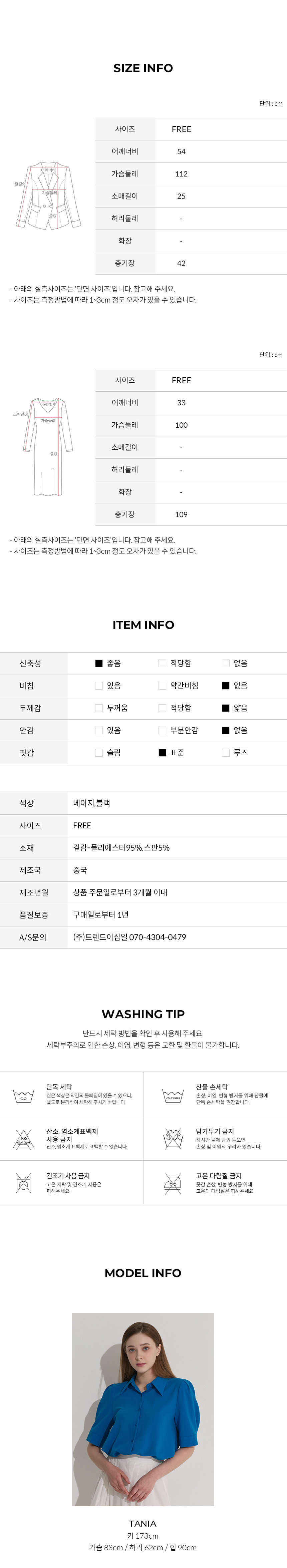Click the cold water hand wash icon

pos(173,1096)
